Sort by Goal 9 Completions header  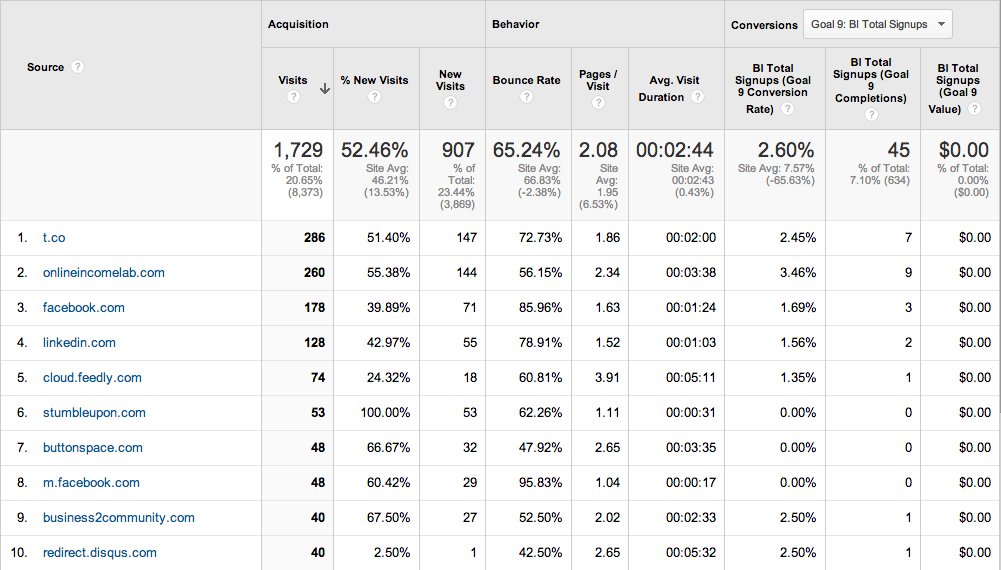871,80
